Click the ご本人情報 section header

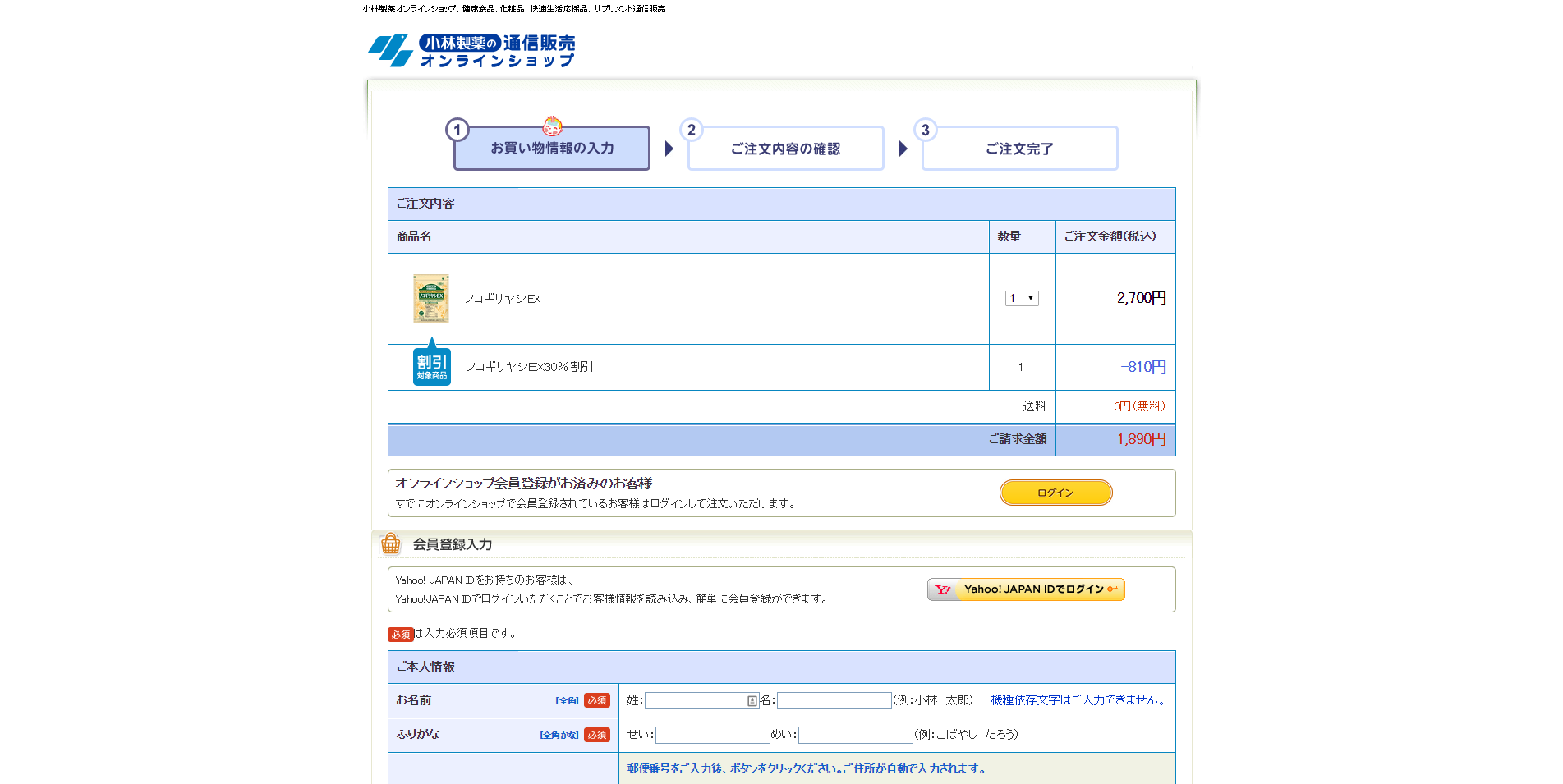click(x=782, y=667)
